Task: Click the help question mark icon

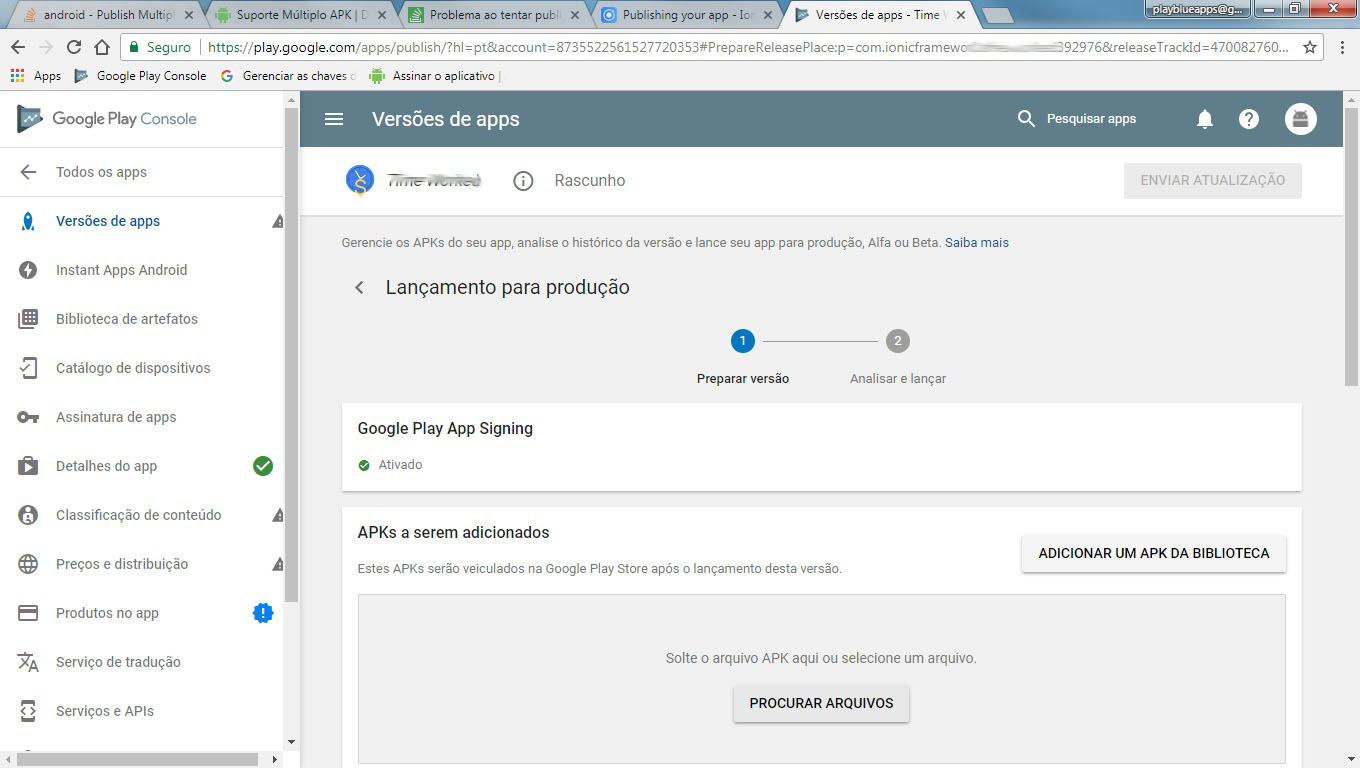Action: pyautogui.click(x=1249, y=119)
